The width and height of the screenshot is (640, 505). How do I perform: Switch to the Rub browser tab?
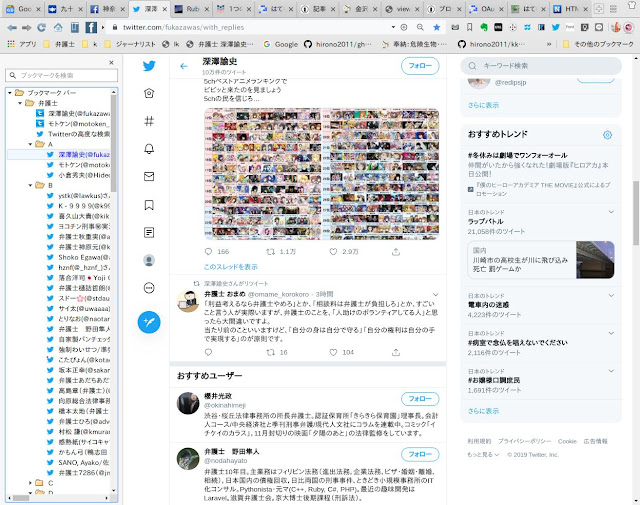pos(192,9)
